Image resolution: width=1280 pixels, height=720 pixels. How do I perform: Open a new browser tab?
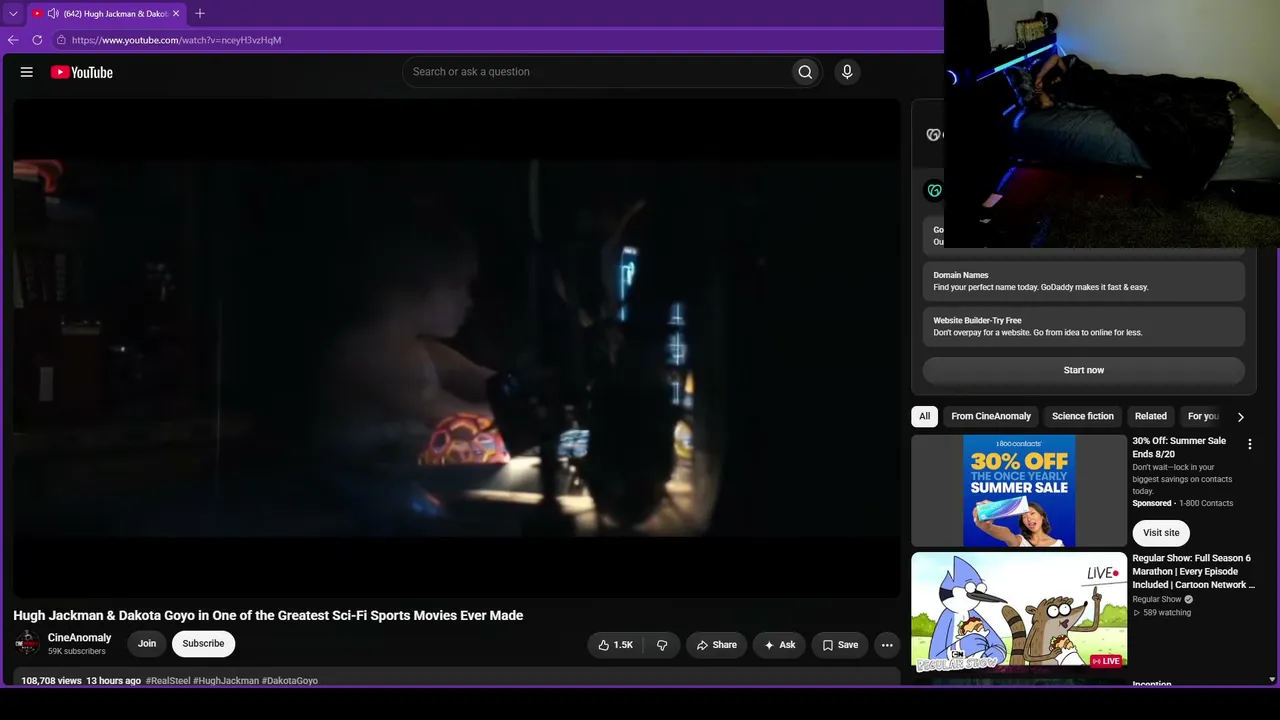(x=200, y=14)
